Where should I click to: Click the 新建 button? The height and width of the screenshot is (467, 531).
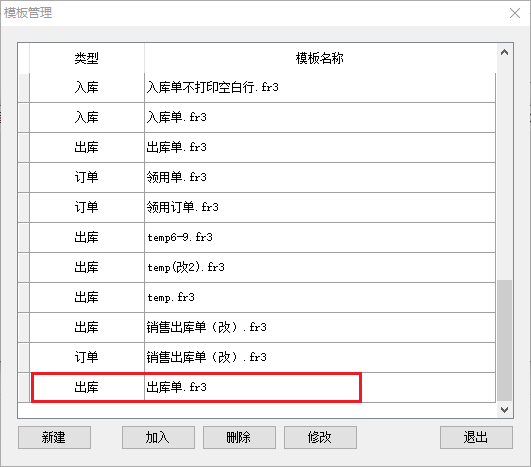tap(54, 437)
